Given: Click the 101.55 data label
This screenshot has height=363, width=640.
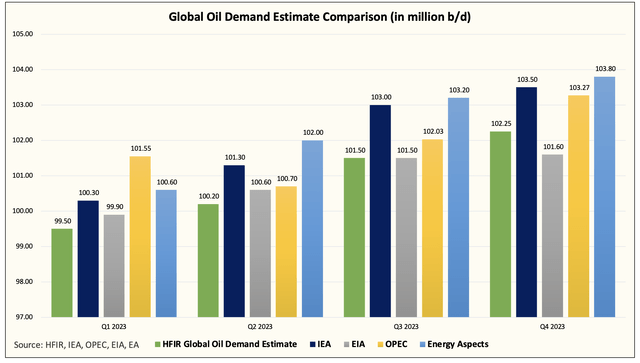Looking at the screenshot, I should click(x=141, y=149).
